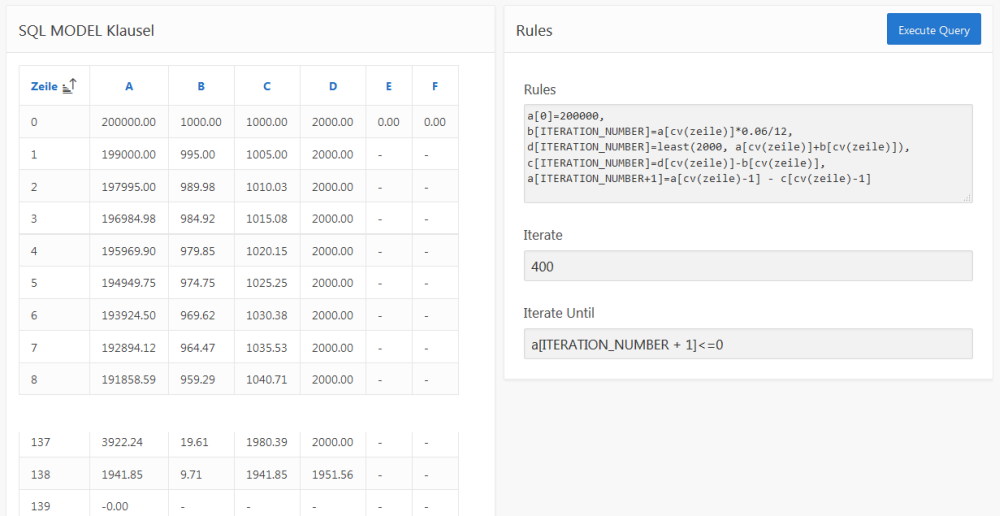This screenshot has width=1000, height=516.
Task: Select cell value 1030.38
Action: pos(267,316)
